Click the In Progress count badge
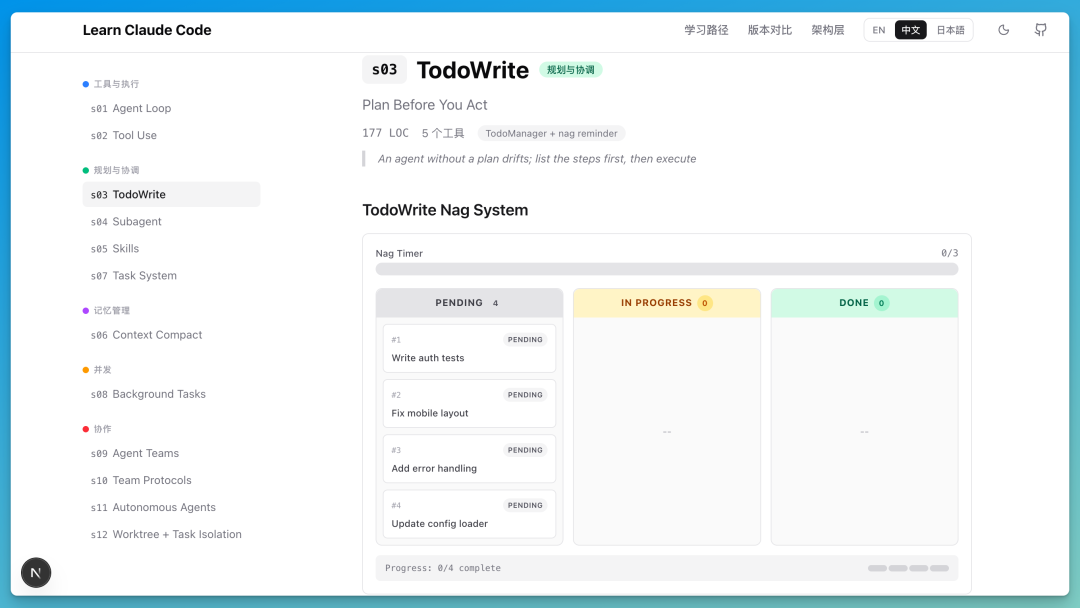The height and width of the screenshot is (608, 1080). [x=705, y=303]
